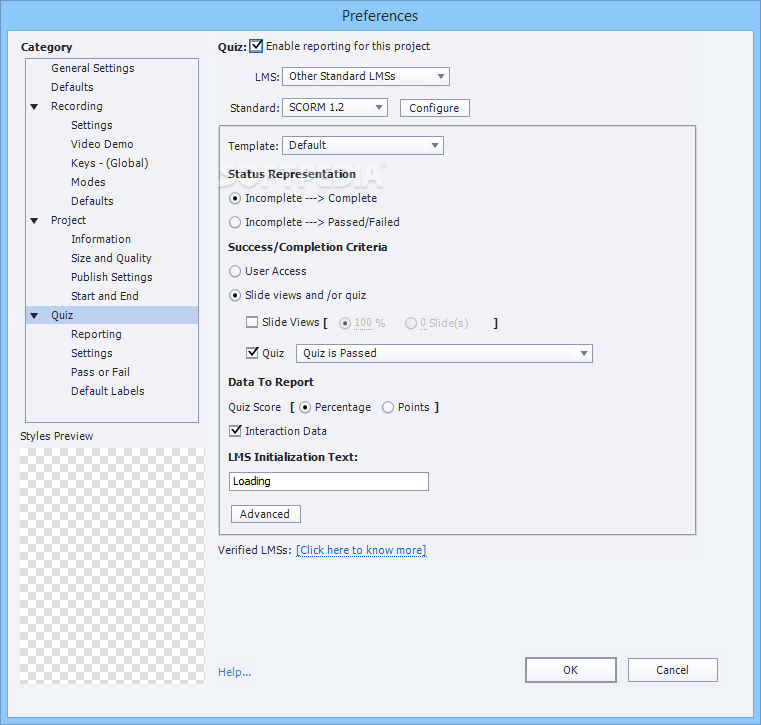The width and height of the screenshot is (761, 725).
Task: Open Modes under Recording
Action: click(88, 182)
